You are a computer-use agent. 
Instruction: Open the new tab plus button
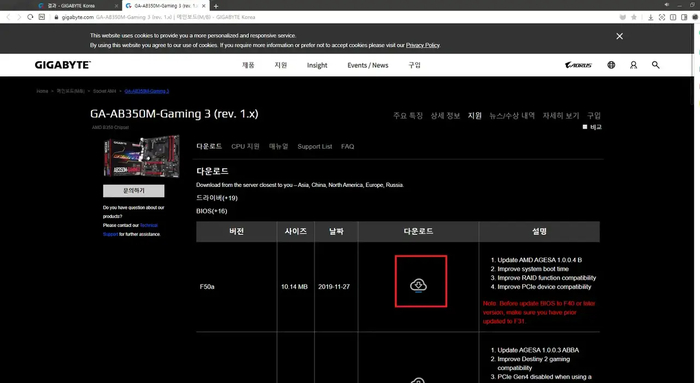216,6
